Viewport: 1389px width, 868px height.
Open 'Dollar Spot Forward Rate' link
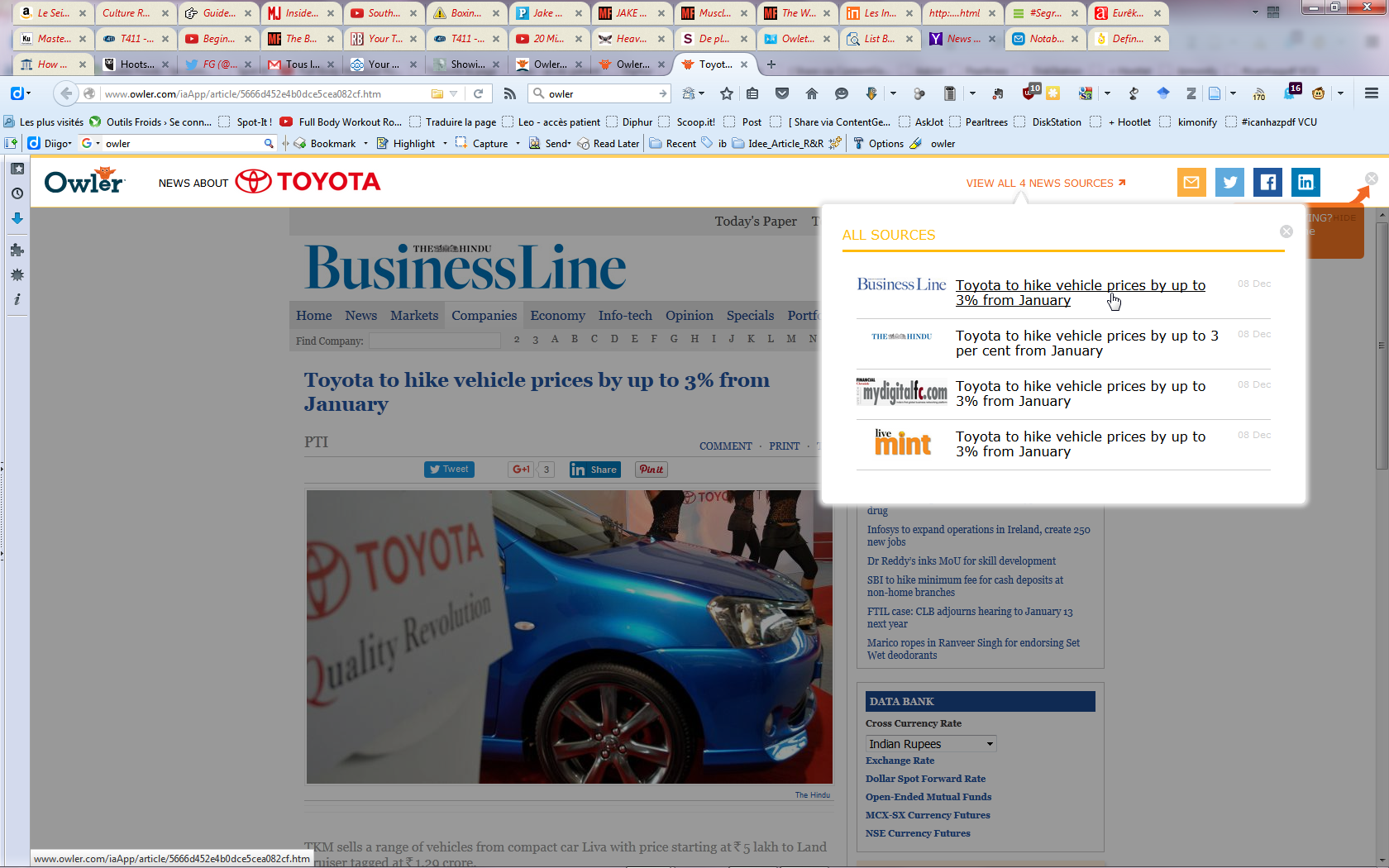tap(925, 778)
